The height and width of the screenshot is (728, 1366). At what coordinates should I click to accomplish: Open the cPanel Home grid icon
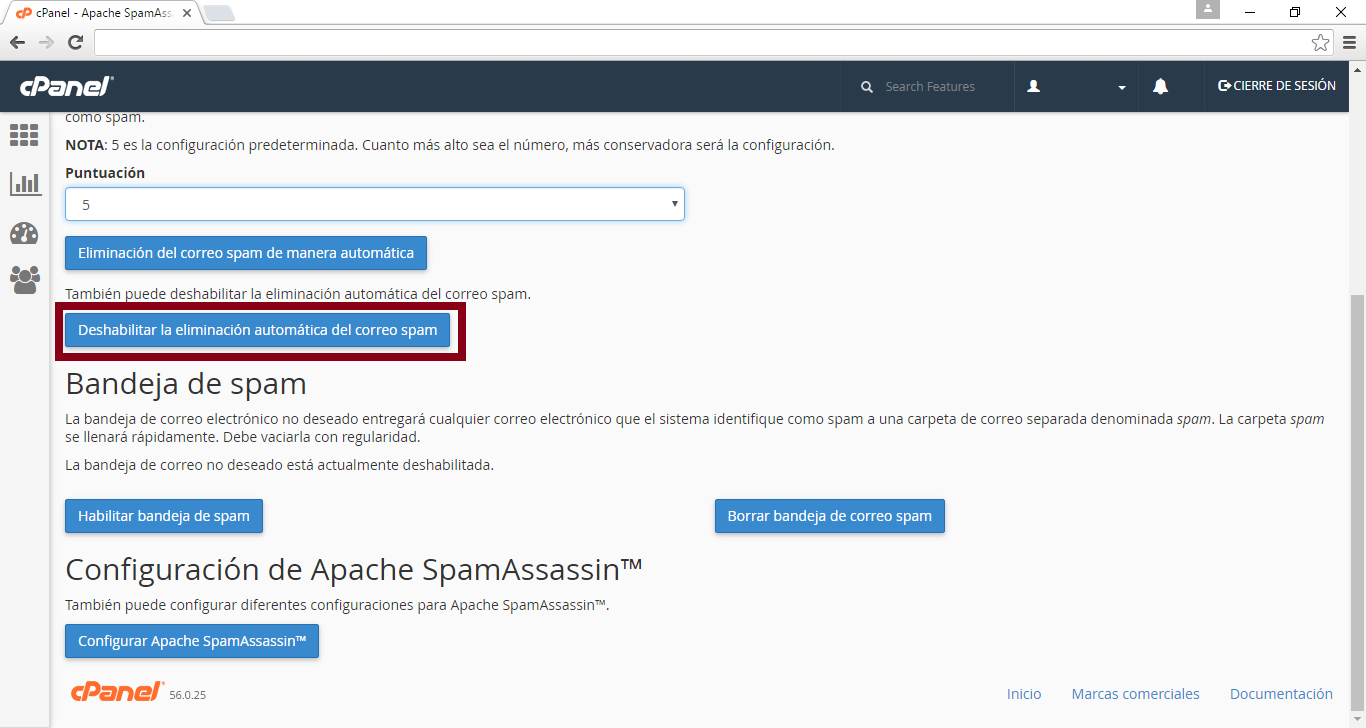click(24, 135)
